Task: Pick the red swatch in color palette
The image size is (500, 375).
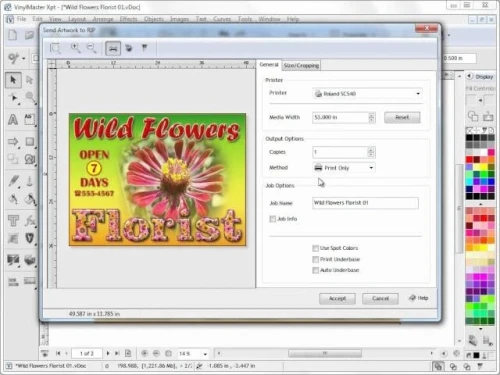Action: (469, 159)
